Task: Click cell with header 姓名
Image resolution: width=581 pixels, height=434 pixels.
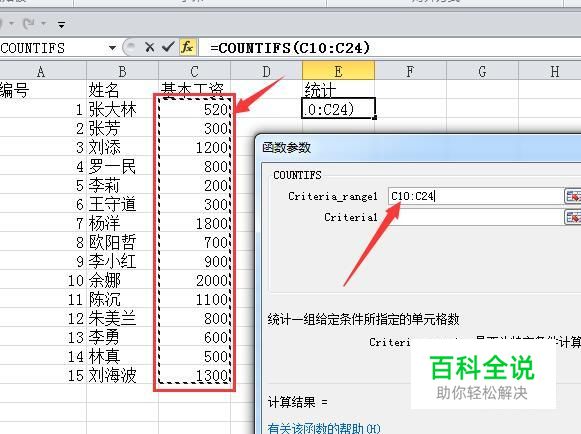Action: tap(122, 90)
